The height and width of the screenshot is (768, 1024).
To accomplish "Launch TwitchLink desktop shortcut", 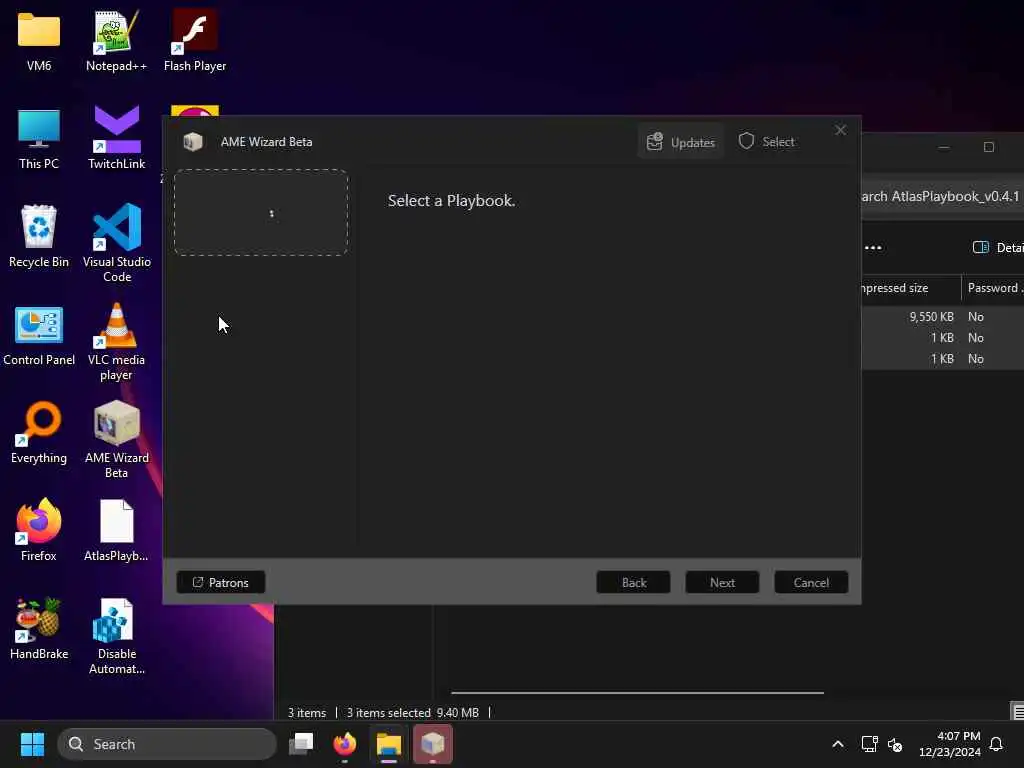I will [x=116, y=138].
